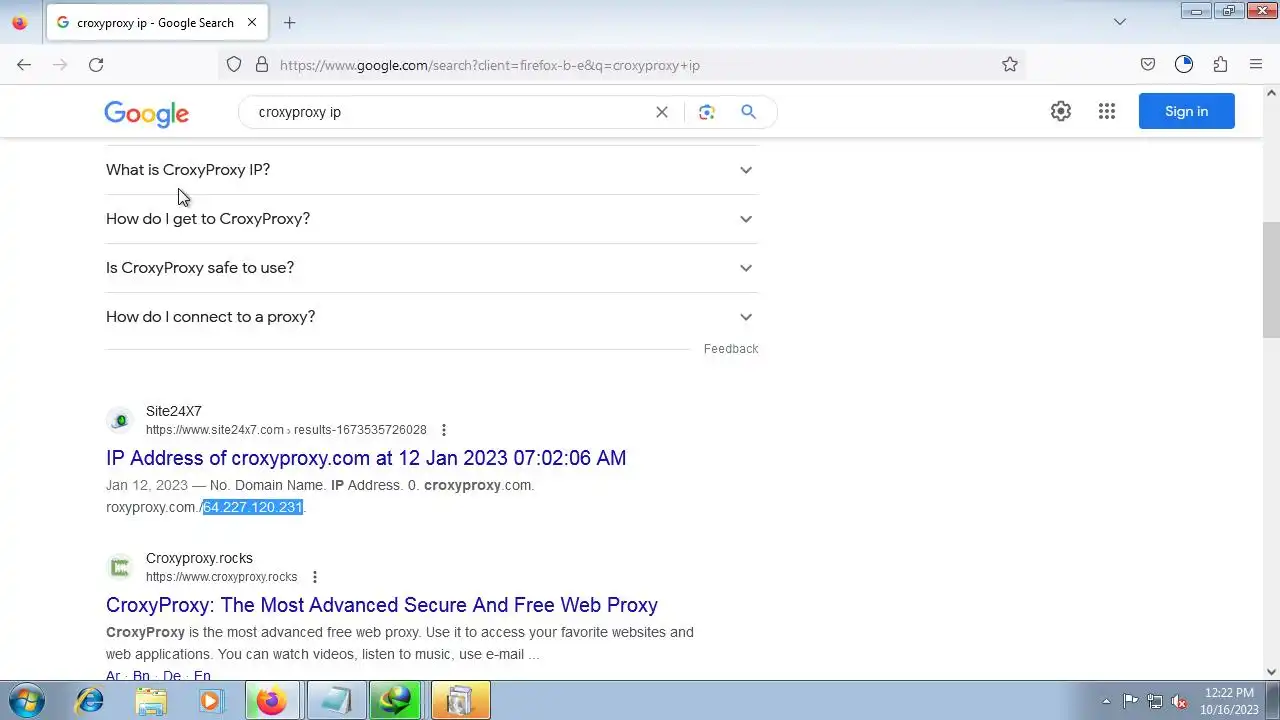The width and height of the screenshot is (1280, 720).
Task: Click the croxyproxy ip search field
Action: (x=450, y=112)
